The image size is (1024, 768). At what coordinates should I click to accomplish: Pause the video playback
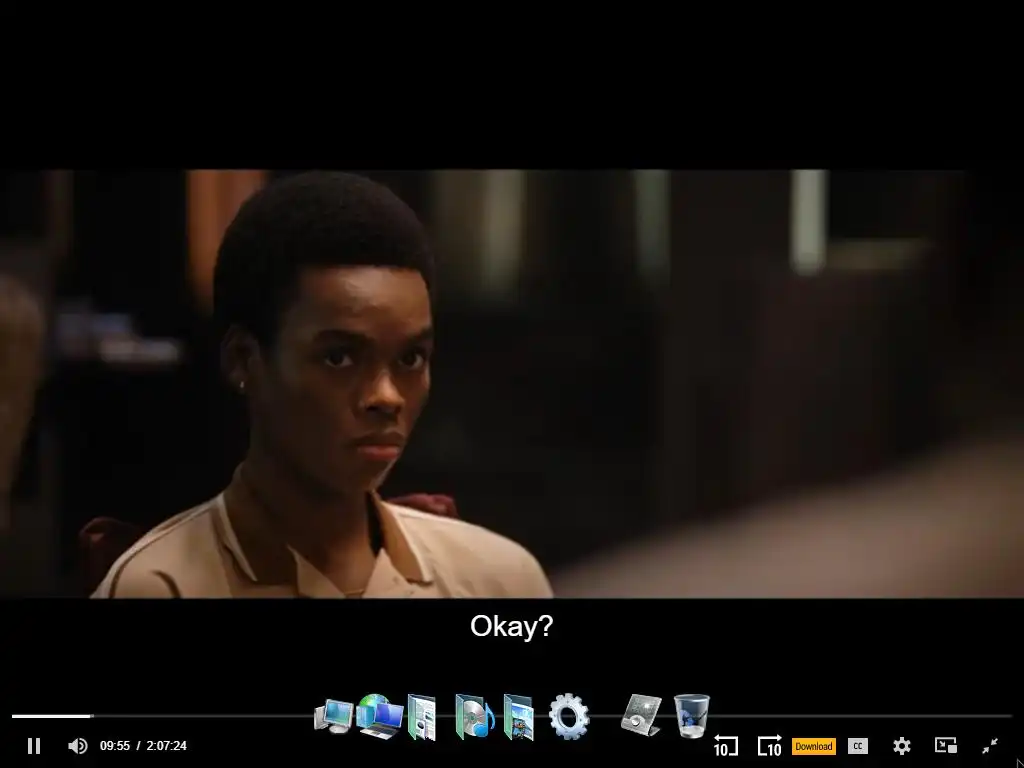point(34,746)
